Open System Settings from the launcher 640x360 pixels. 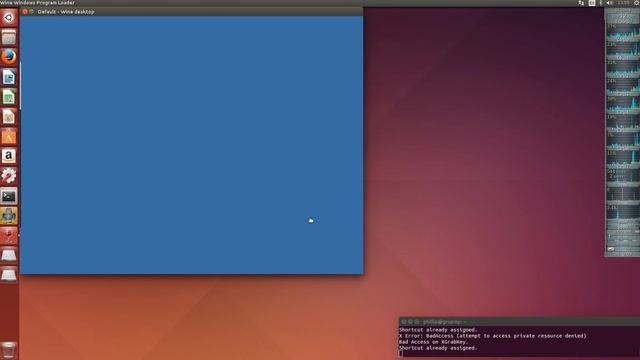(x=9, y=176)
